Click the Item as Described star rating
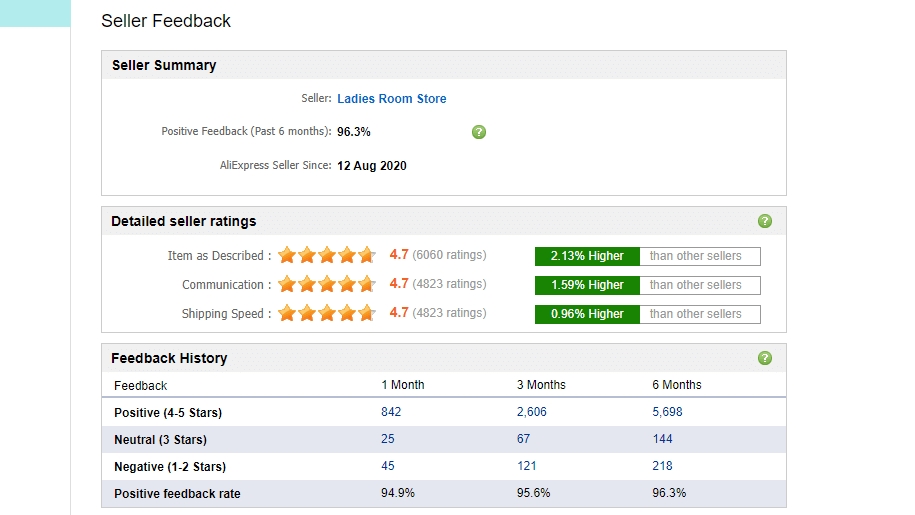The height and width of the screenshot is (515, 915). pos(327,256)
